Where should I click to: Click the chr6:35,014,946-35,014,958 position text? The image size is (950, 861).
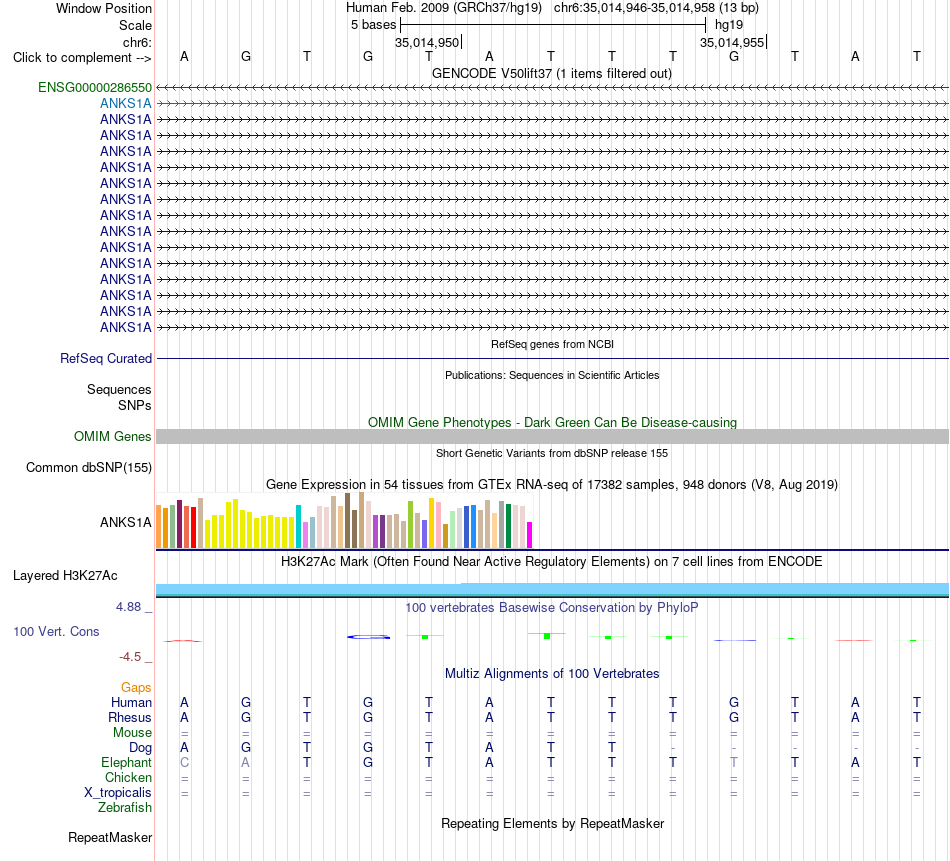656,8
